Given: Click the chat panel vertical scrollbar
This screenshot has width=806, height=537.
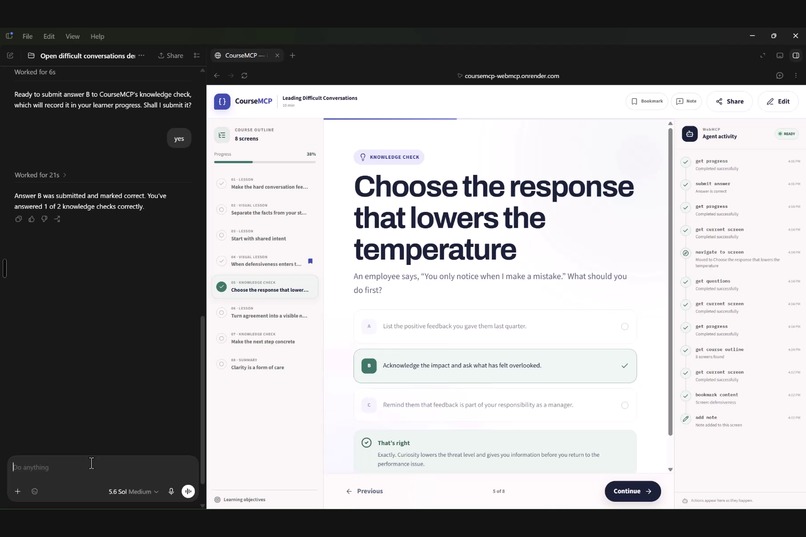Looking at the screenshot, I should [202, 401].
